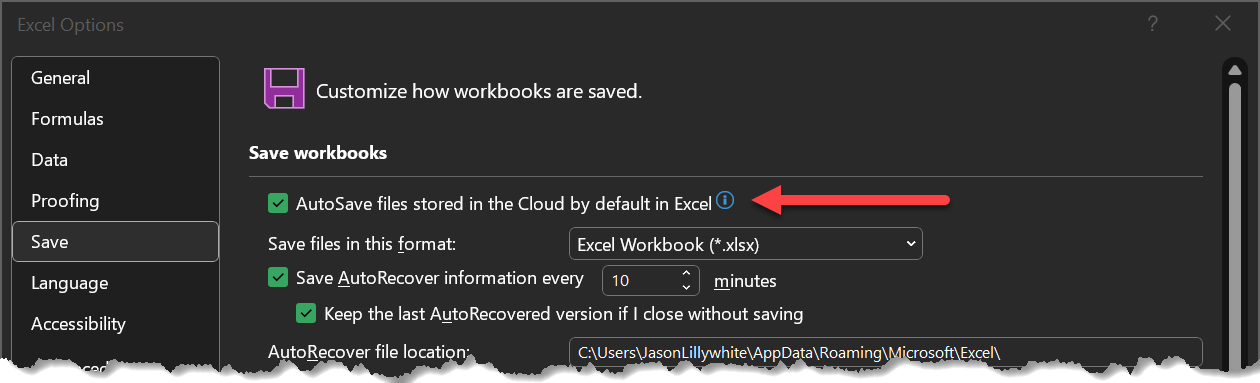Decrease AutoRecover minutes with down arrow

[686, 288]
